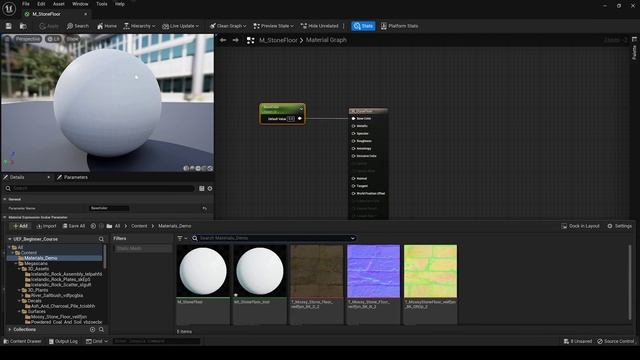Reset Parameter Name to default
Viewport: 640px width, 360px height.
(204, 208)
